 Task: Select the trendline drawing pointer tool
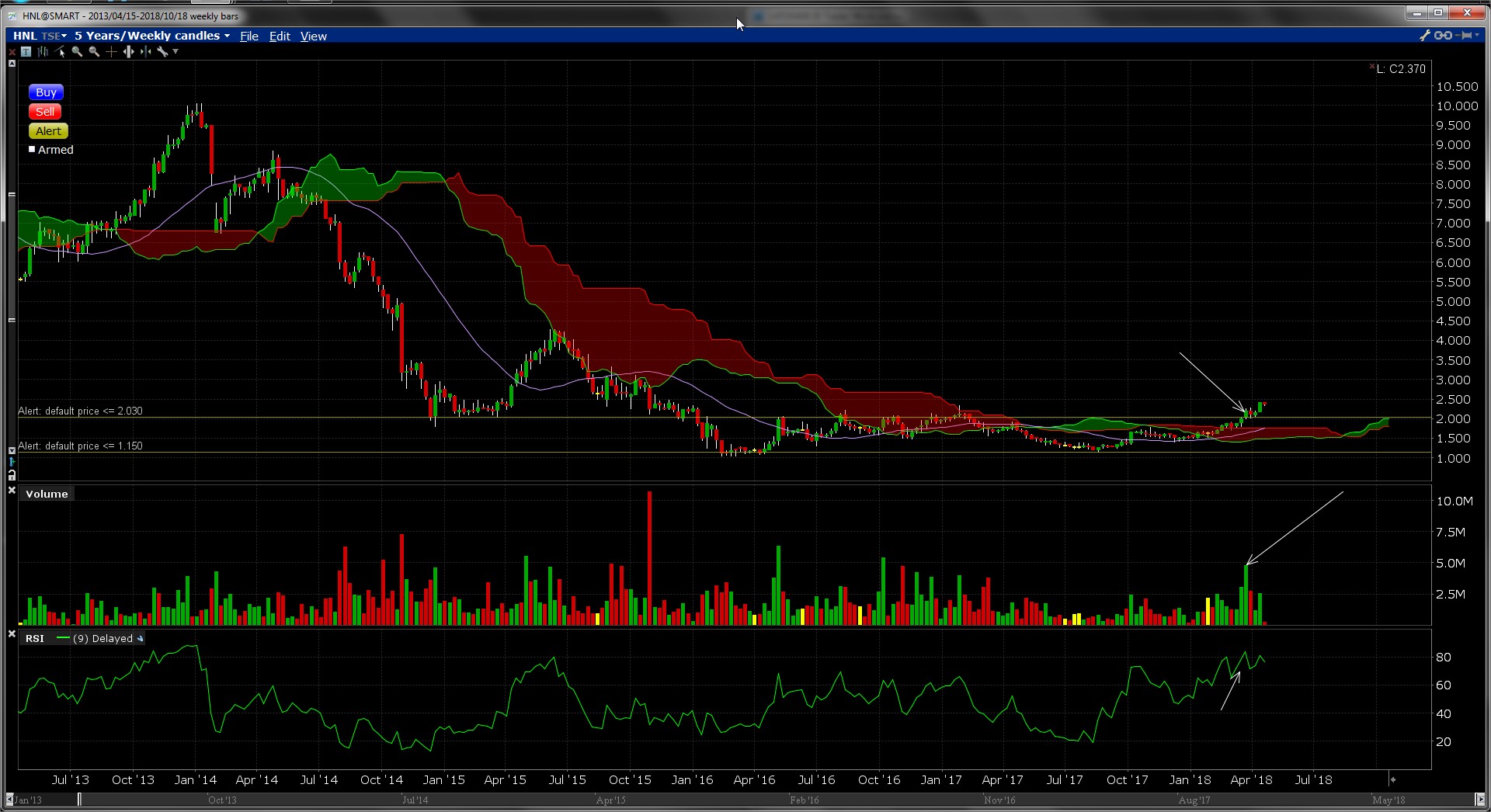click(x=60, y=52)
